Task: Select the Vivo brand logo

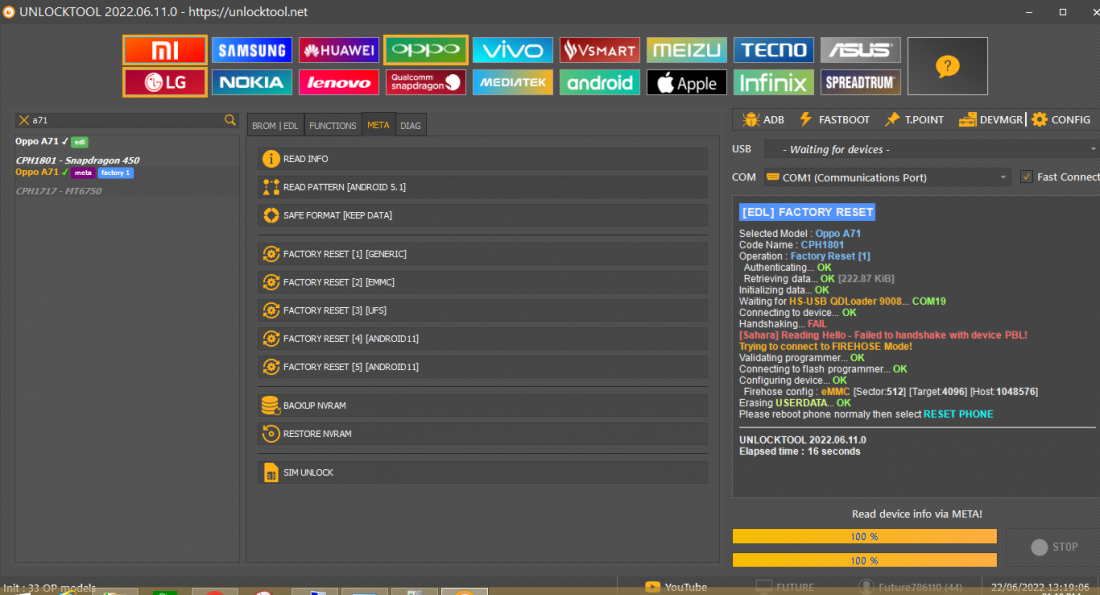Action: [513, 50]
